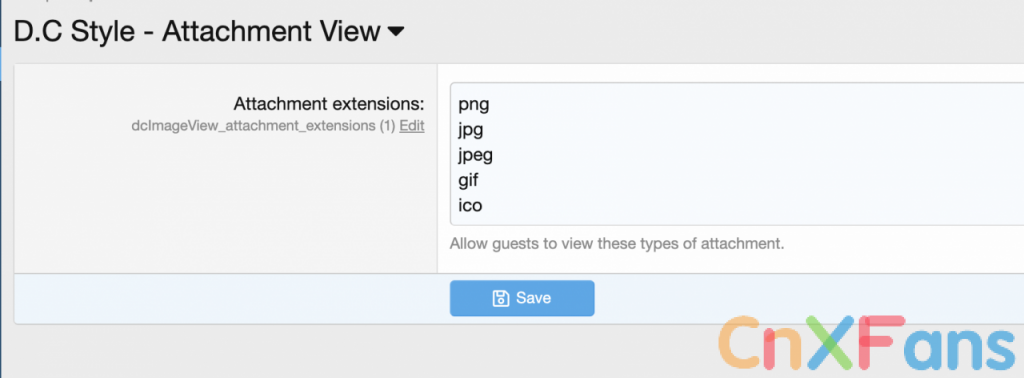Click the Save button
The height and width of the screenshot is (378, 1024).
click(x=522, y=298)
